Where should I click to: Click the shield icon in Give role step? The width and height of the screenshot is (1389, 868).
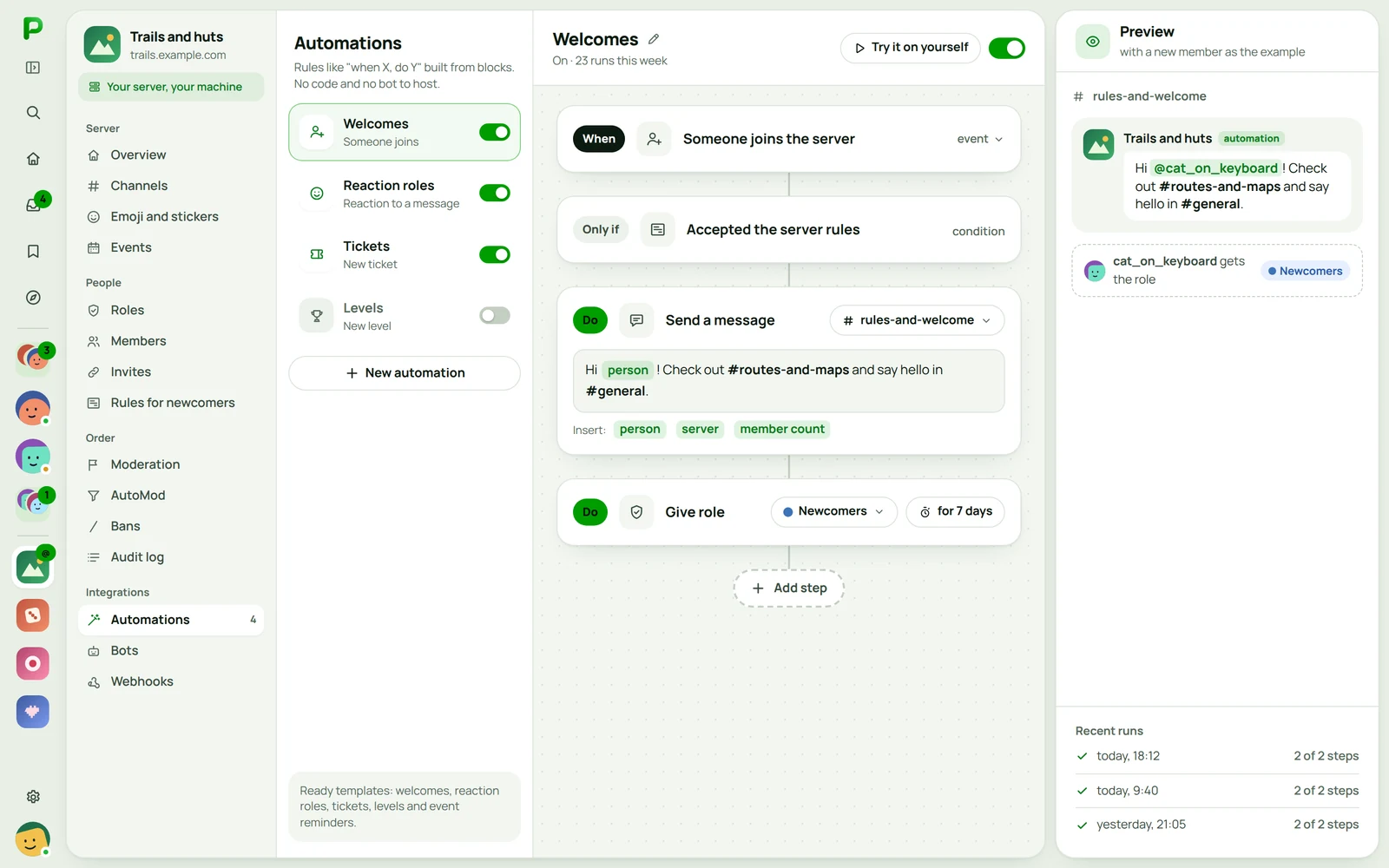(636, 512)
